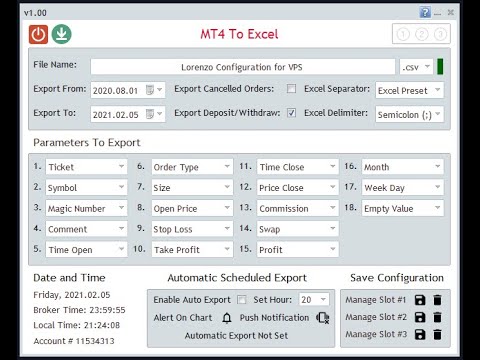Toggle Push Notification phone icon
Screen dimensions: 480x360
point(323,318)
